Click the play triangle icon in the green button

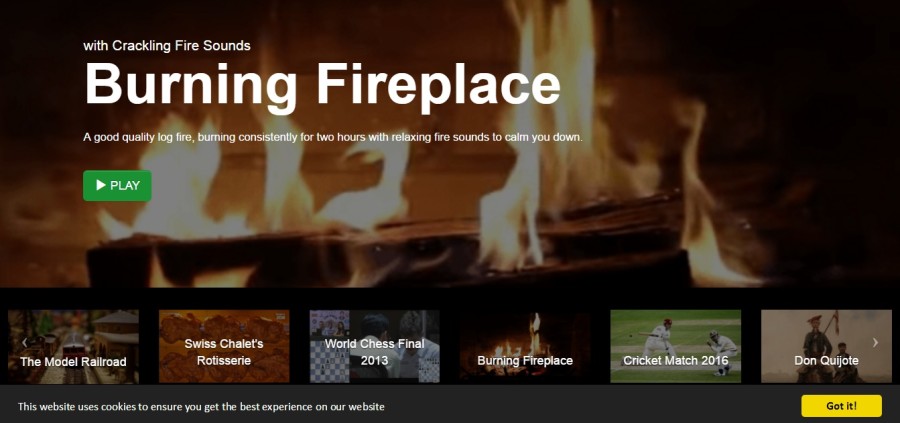point(101,185)
